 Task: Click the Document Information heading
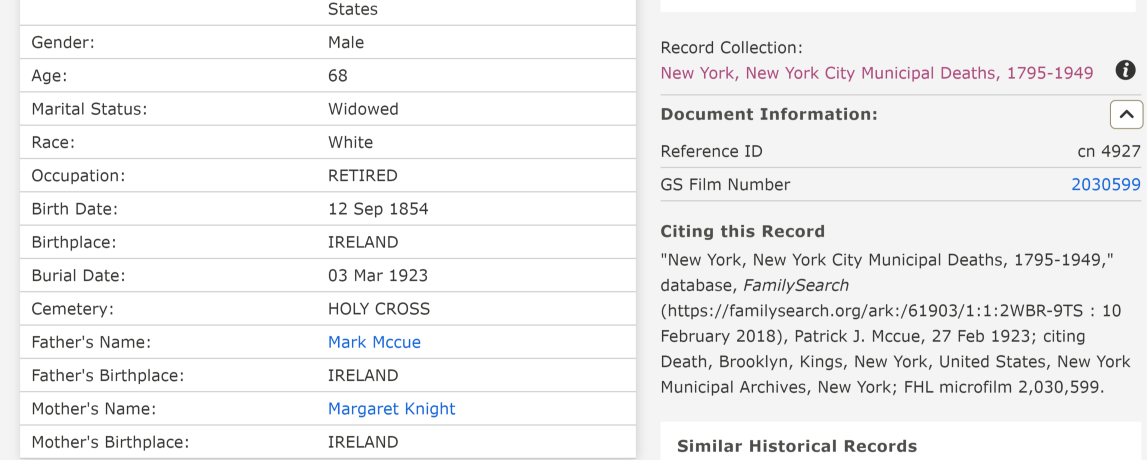coord(769,115)
